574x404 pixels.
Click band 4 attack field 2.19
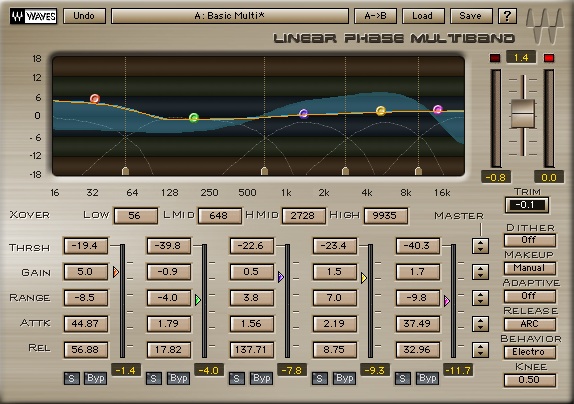click(335, 324)
